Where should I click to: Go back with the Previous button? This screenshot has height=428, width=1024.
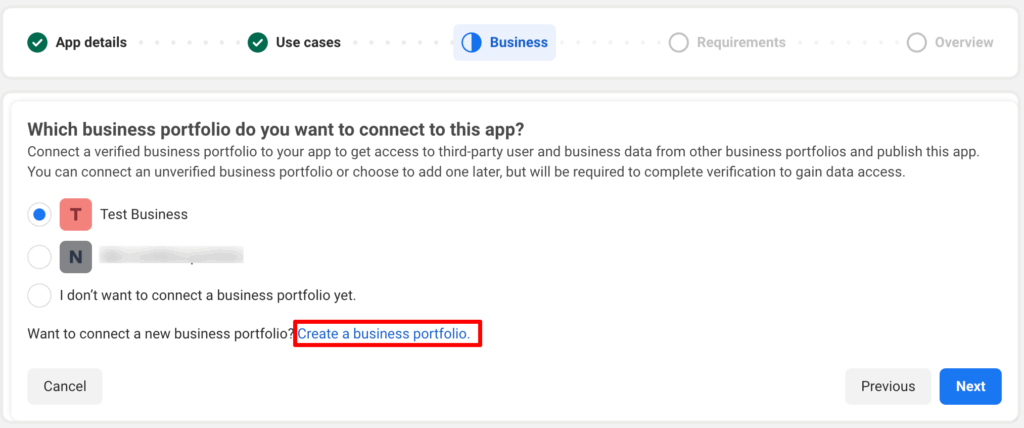(x=888, y=386)
